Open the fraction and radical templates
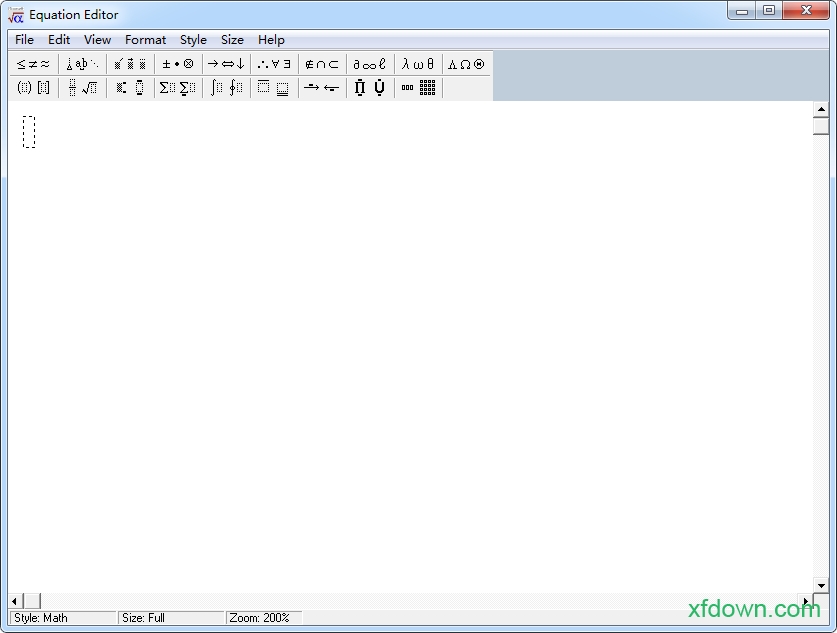 (82, 88)
